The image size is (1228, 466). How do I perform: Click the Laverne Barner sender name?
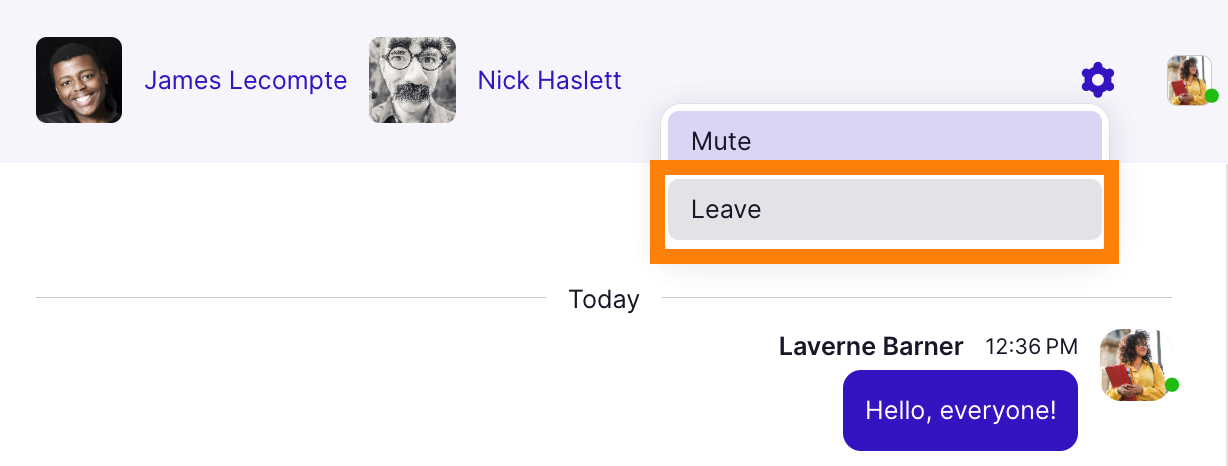point(871,347)
